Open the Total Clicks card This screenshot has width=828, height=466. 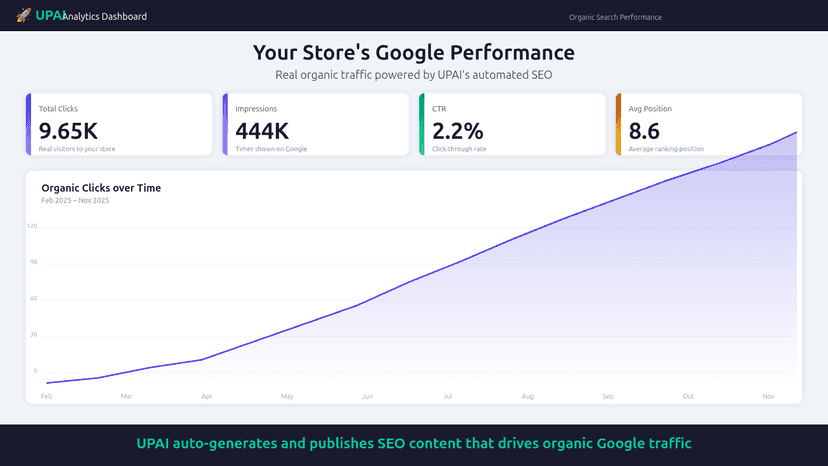(119, 125)
